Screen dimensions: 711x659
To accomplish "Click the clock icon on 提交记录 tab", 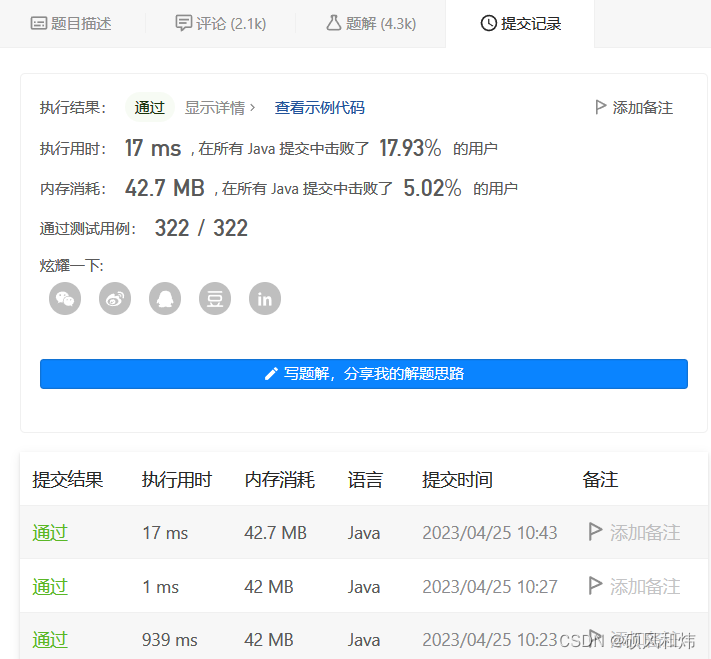I will (x=488, y=23).
